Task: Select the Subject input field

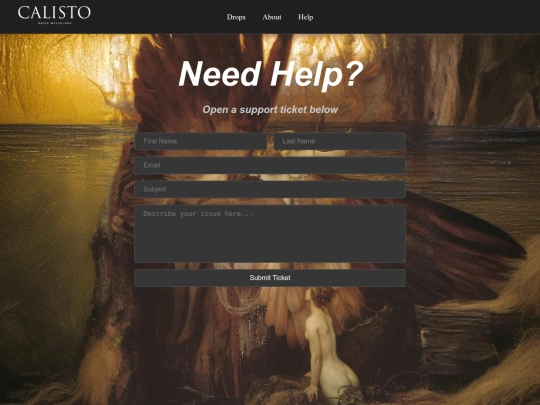Action: pos(270,189)
